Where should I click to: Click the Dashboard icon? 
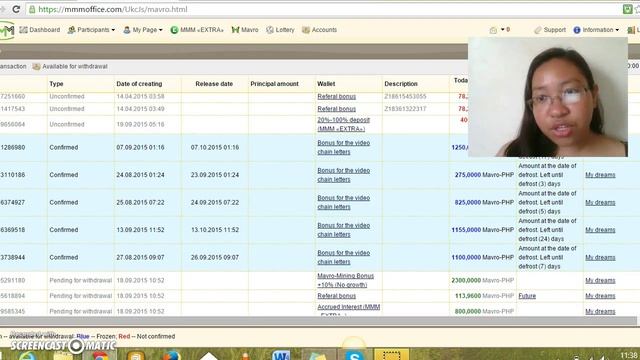click(x=23, y=30)
